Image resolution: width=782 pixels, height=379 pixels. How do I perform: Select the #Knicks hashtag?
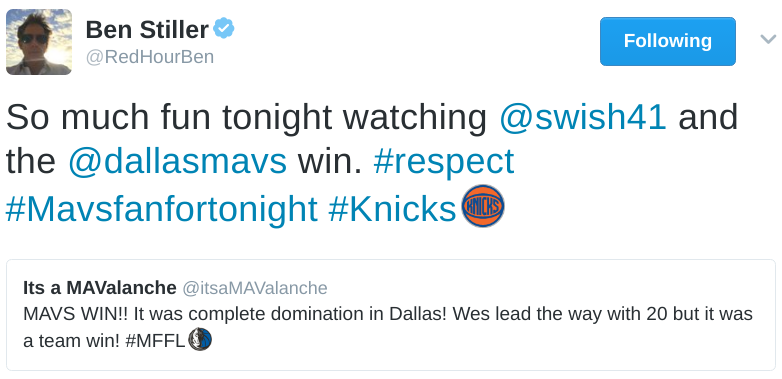392,208
